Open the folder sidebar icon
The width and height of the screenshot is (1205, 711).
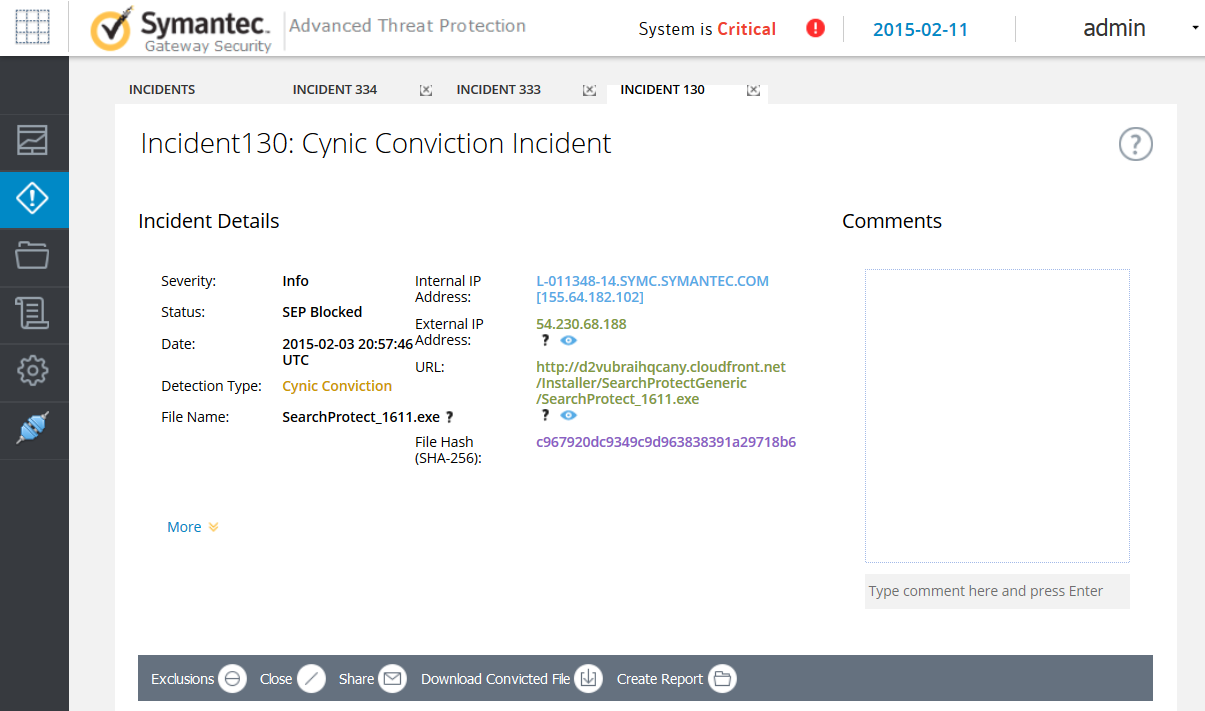[33, 256]
